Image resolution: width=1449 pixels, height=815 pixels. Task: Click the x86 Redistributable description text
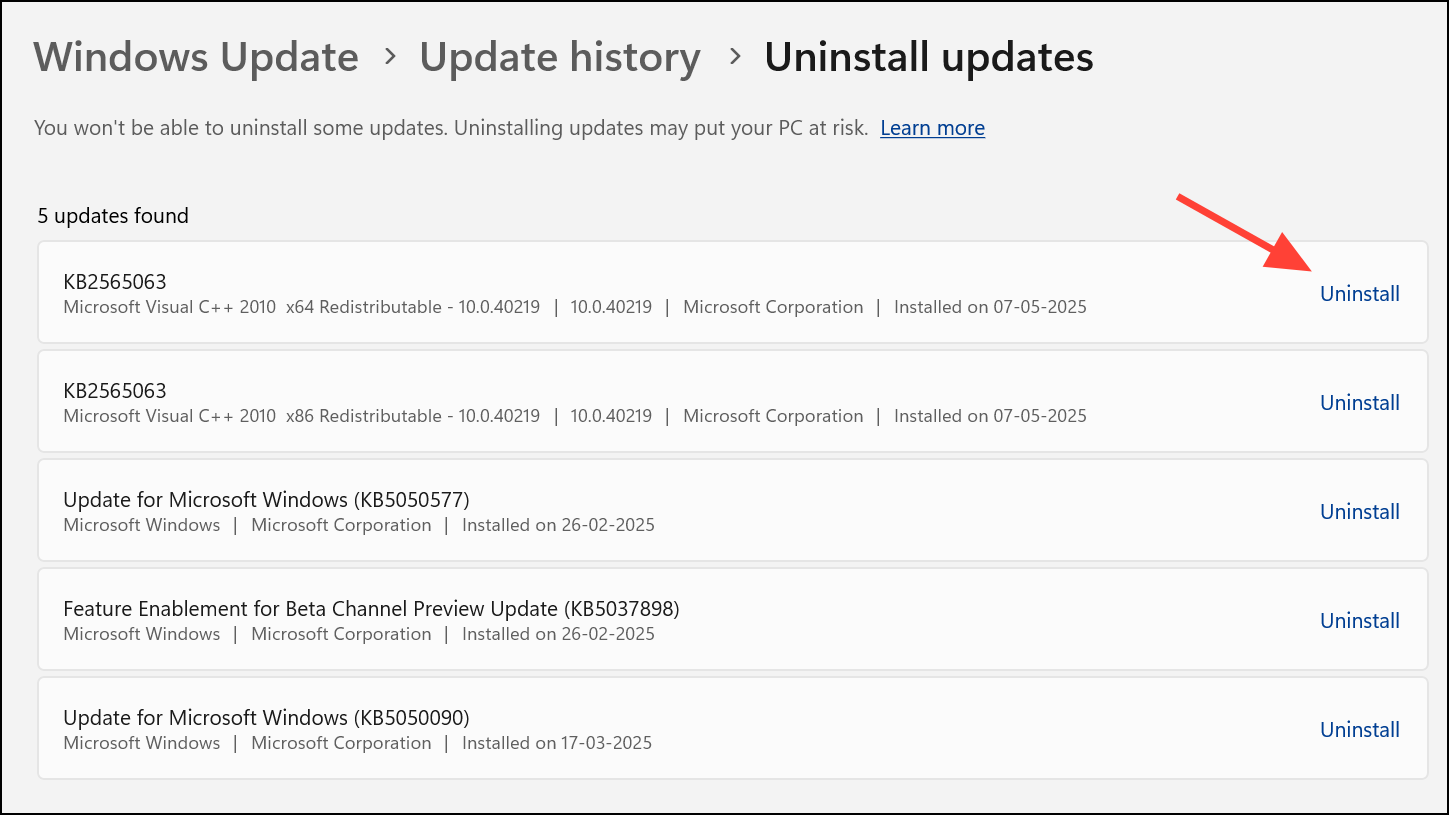pos(301,416)
